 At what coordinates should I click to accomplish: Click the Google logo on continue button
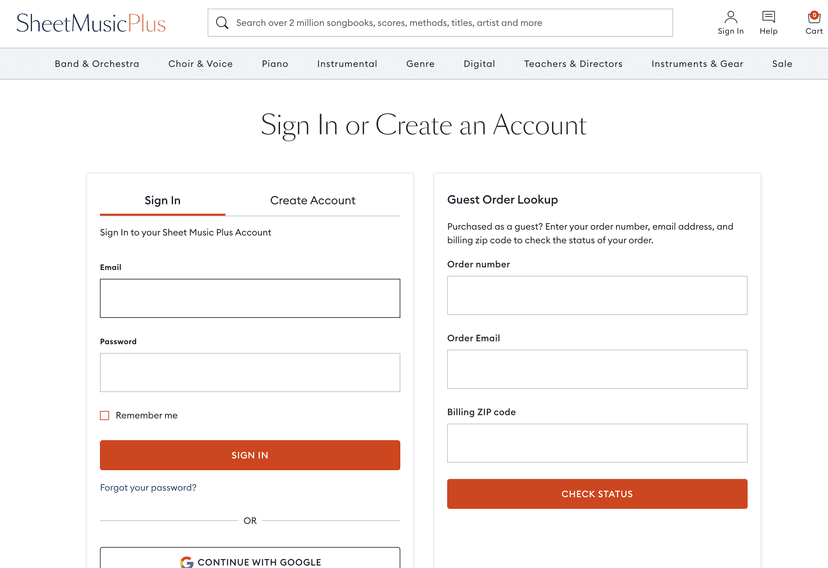(x=186, y=562)
